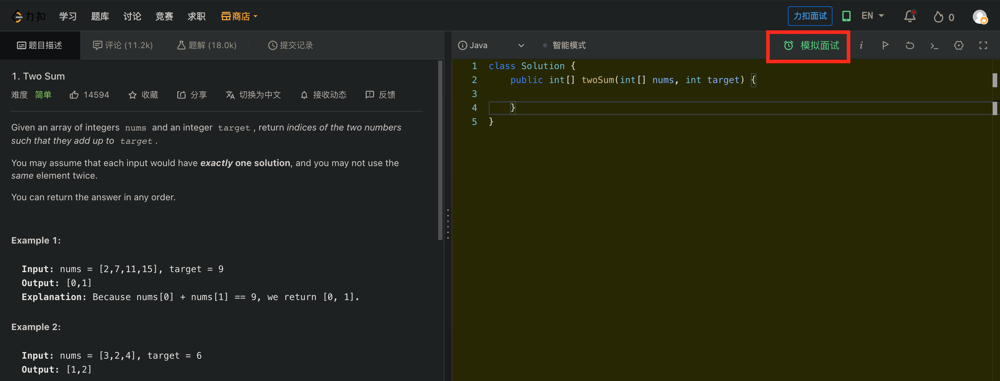Open the user avatar menu
This screenshot has height=381, width=1000.
980,17
